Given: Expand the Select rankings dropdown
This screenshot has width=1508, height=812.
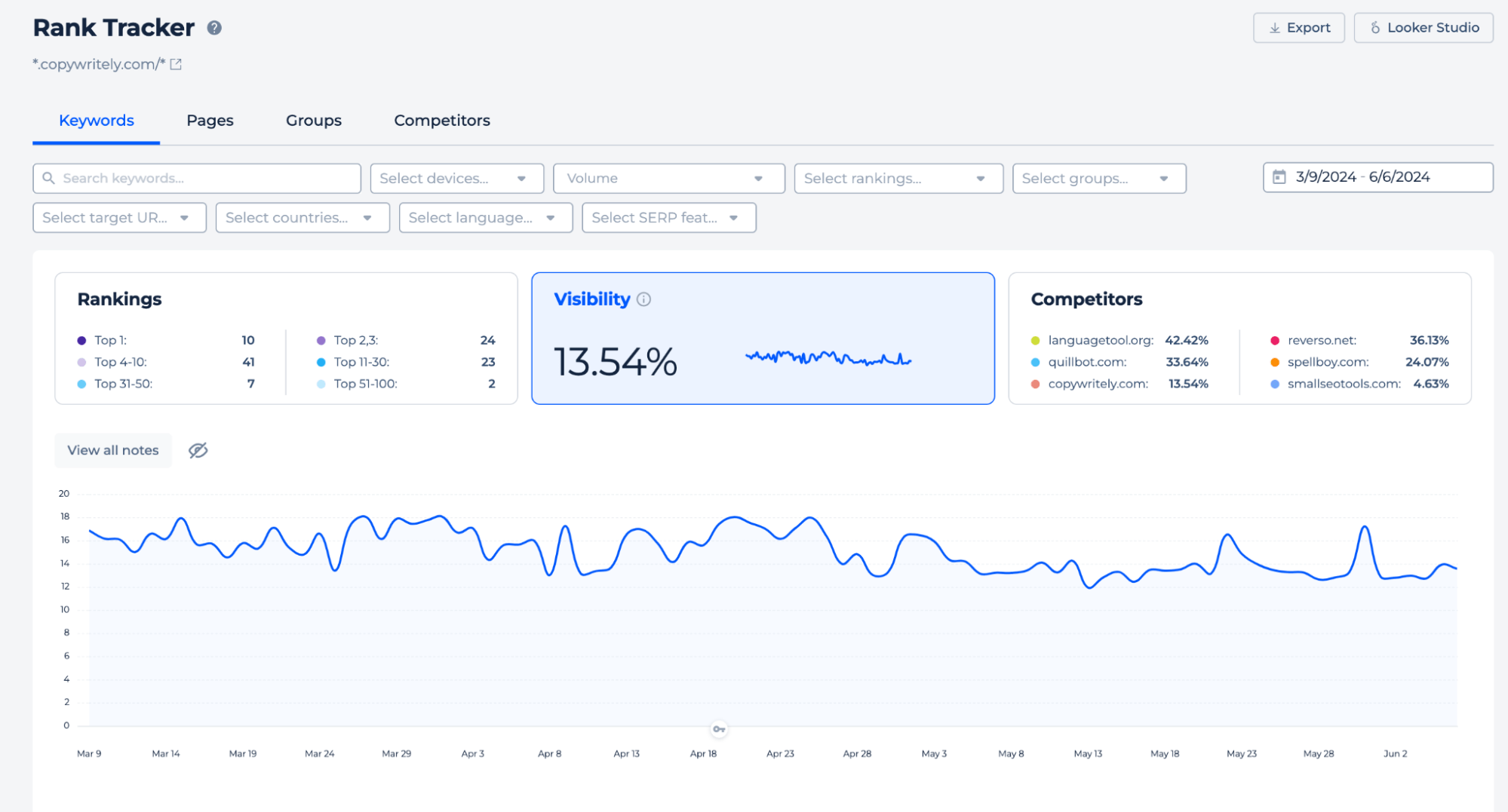Looking at the screenshot, I should pos(898,179).
